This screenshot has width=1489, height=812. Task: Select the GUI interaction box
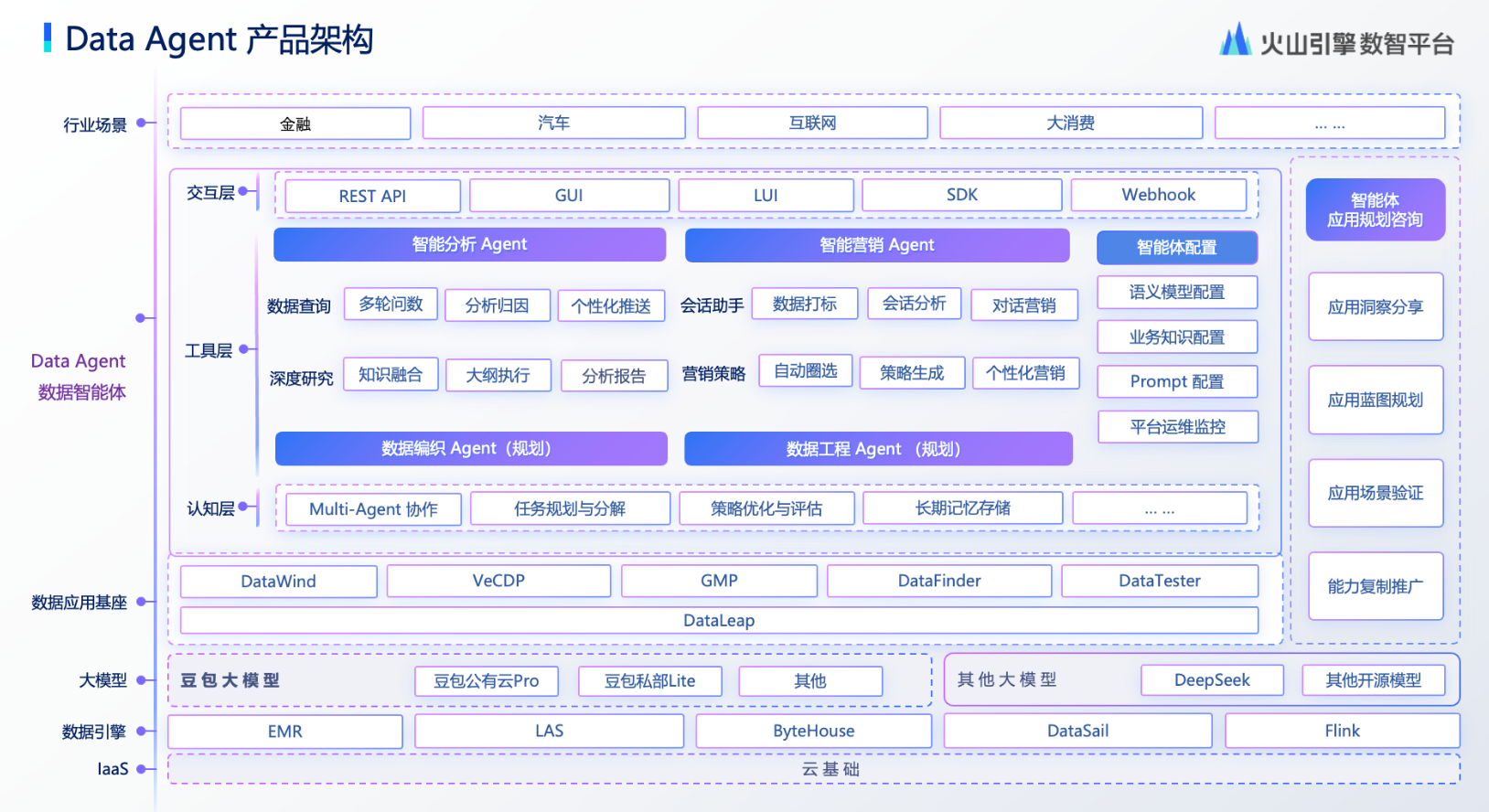(x=569, y=195)
